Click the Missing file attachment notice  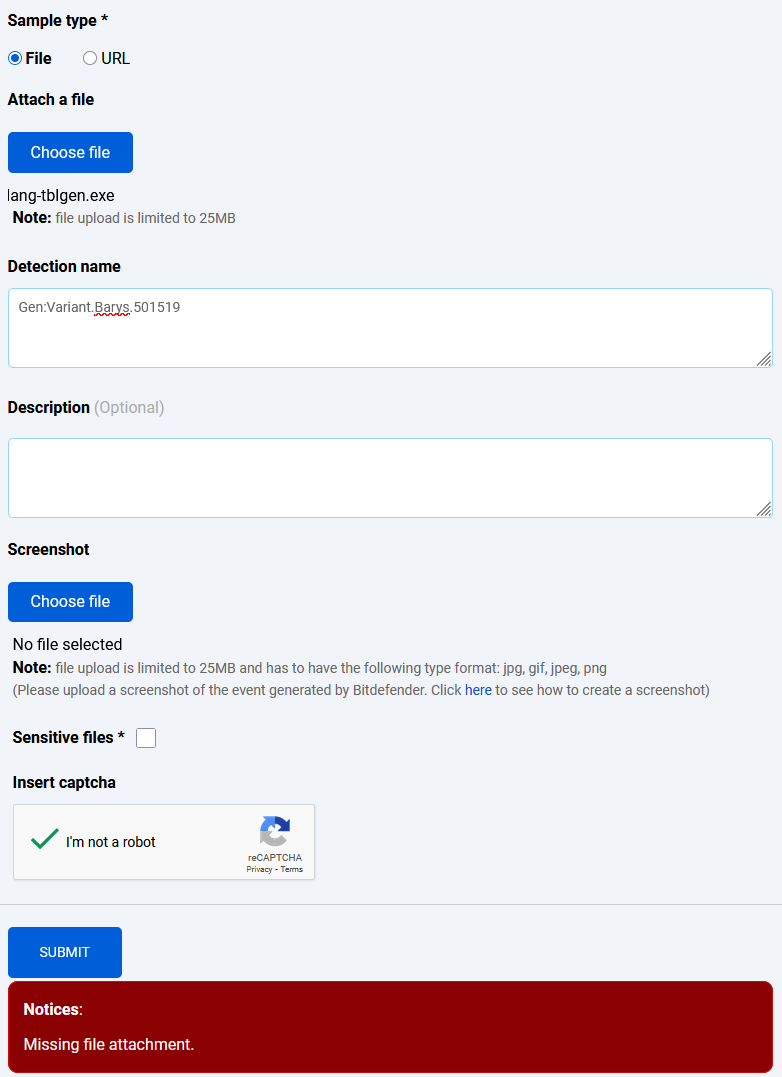click(x=108, y=1044)
